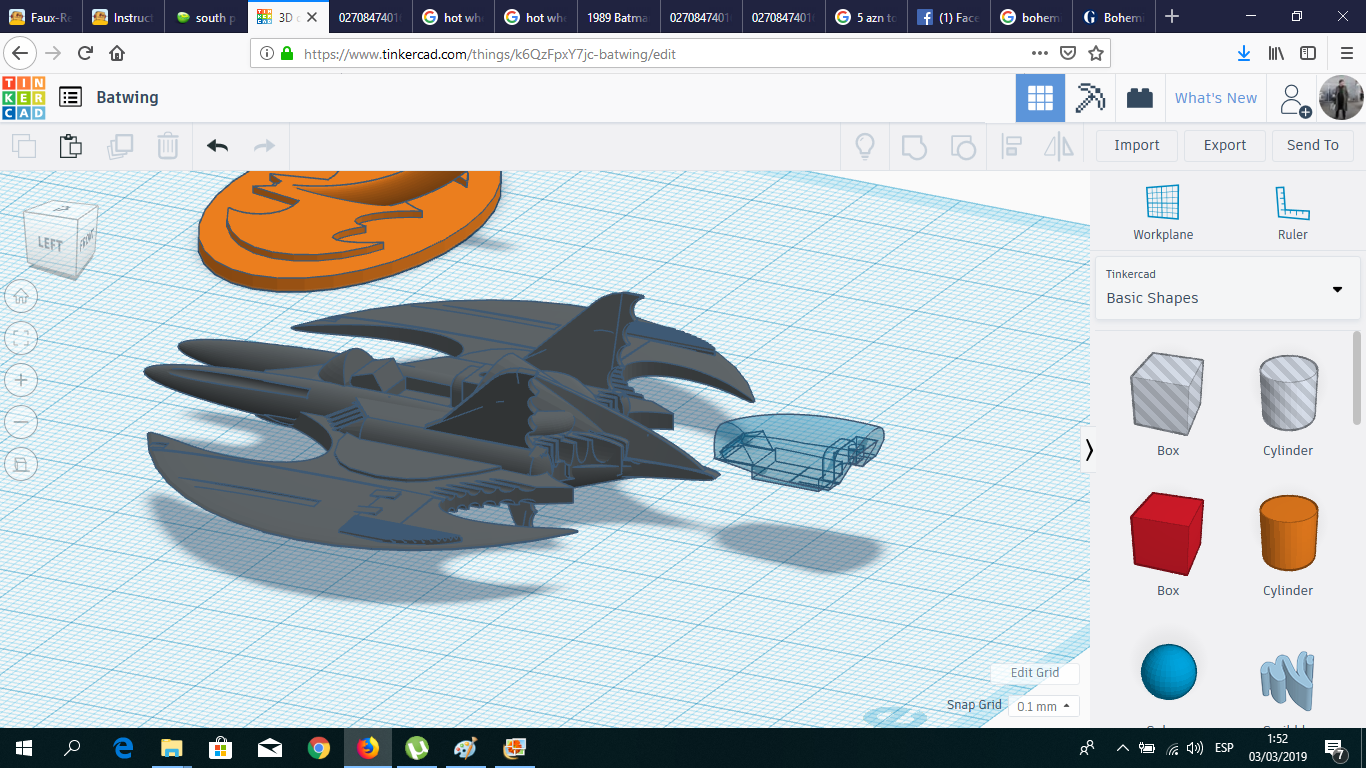Pick the blue Sphere shape
The height and width of the screenshot is (768, 1366).
pos(1168,672)
